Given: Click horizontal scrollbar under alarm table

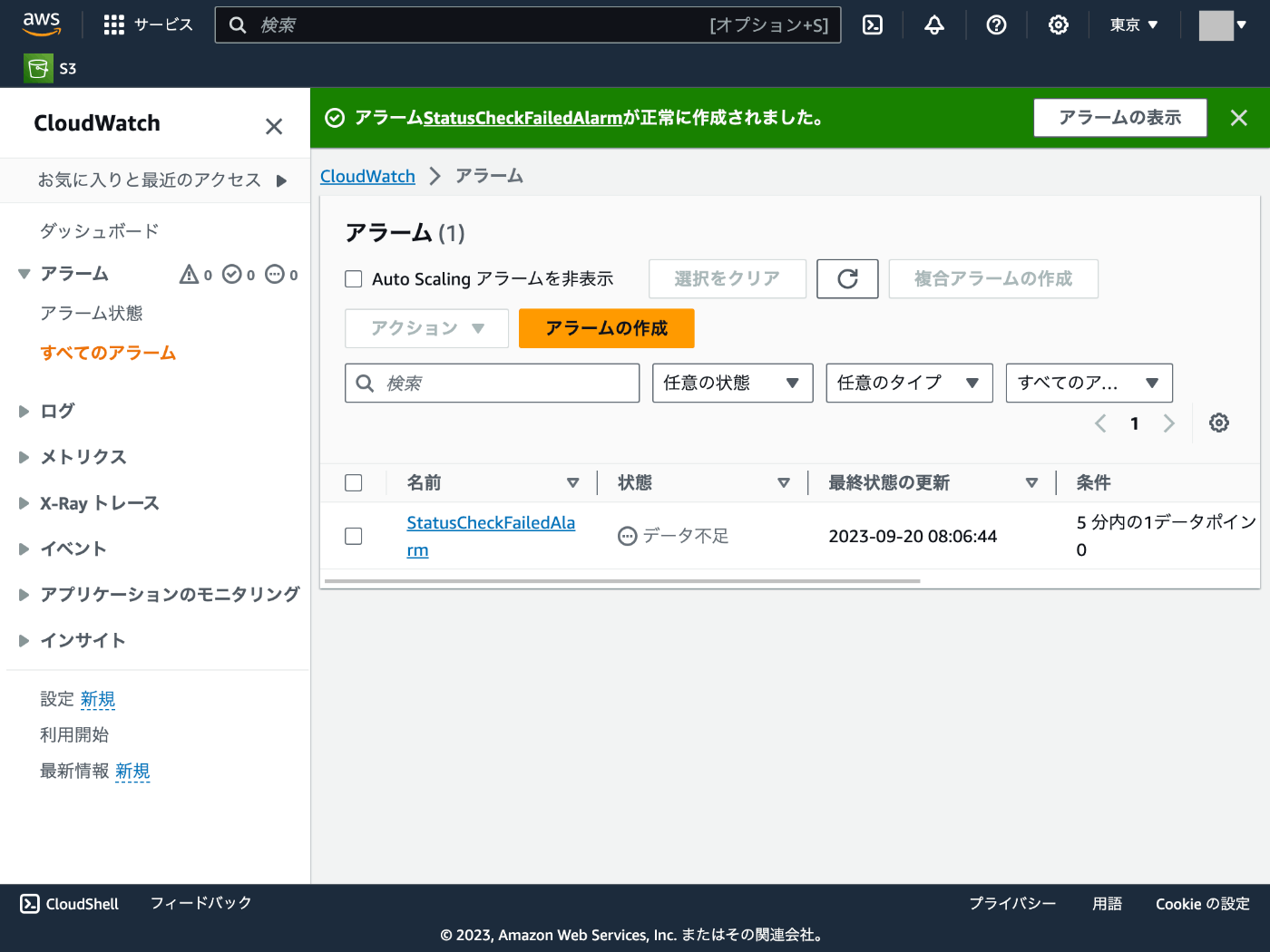Looking at the screenshot, I should pyautogui.click(x=622, y=580).
